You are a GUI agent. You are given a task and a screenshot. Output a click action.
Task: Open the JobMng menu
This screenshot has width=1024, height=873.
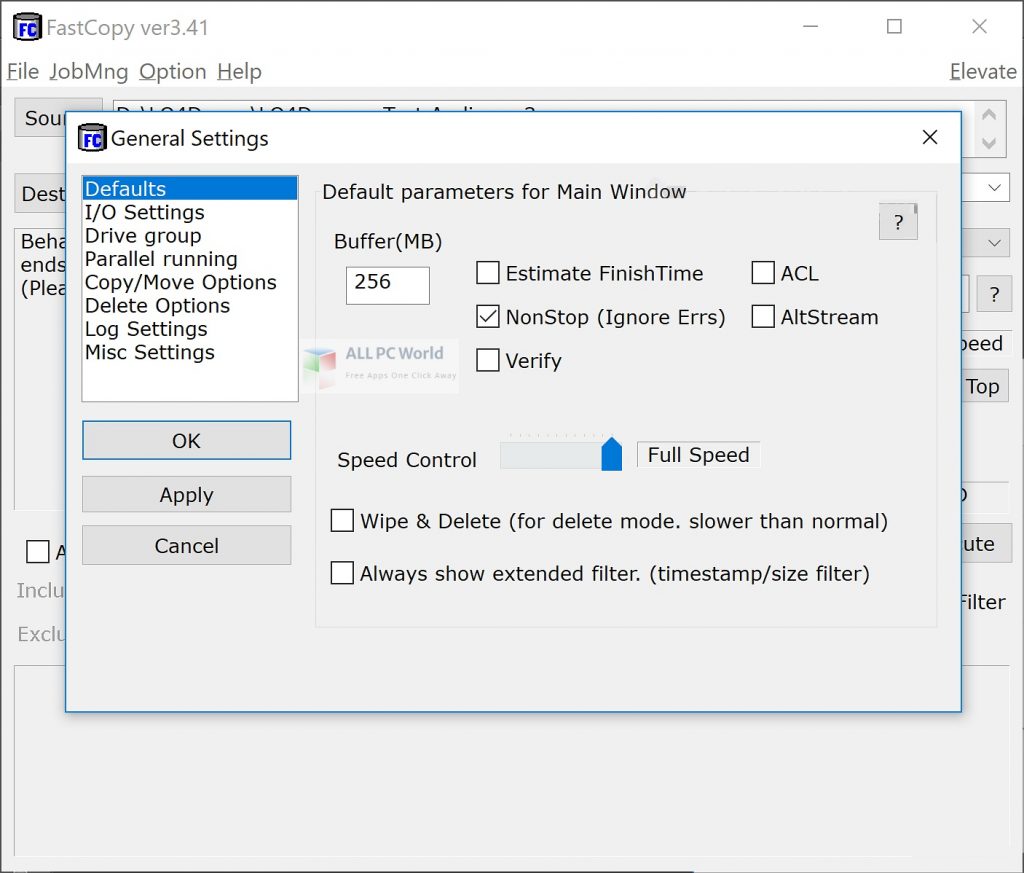89,71
